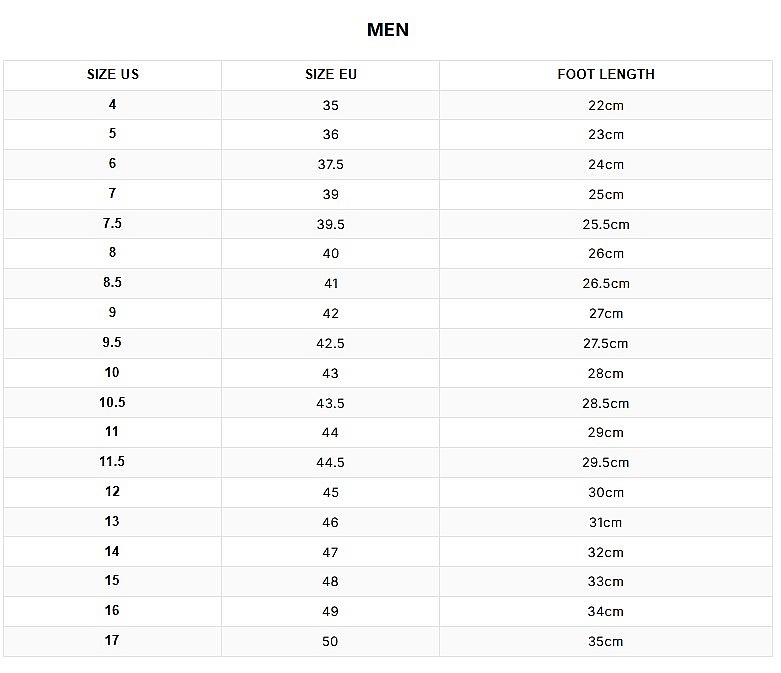781x673 pixels.
Task: Click EU size 44 cell
Action: 331,432
